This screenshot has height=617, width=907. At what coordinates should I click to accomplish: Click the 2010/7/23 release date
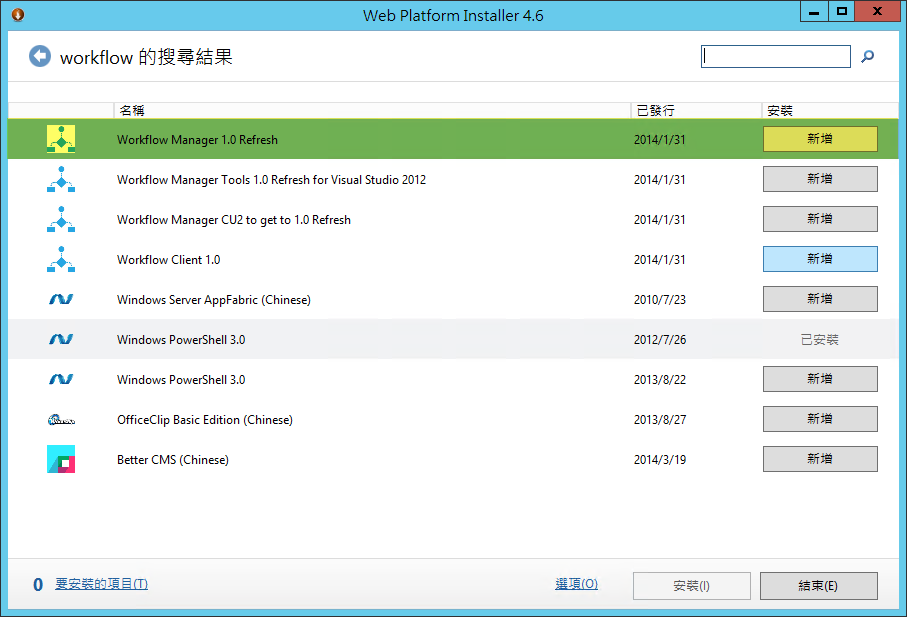[659, 300]
